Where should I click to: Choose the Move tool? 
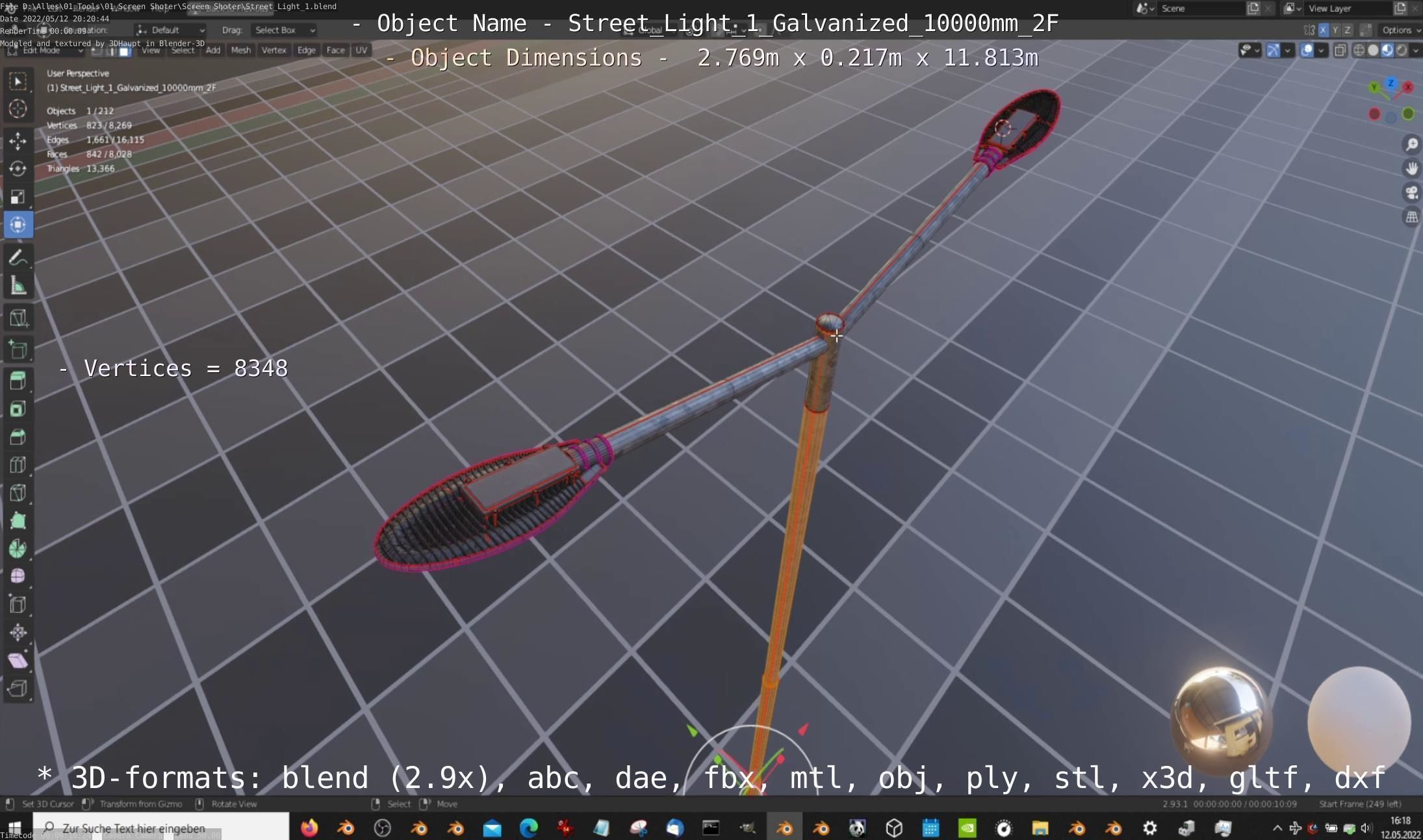pos(18,140)
